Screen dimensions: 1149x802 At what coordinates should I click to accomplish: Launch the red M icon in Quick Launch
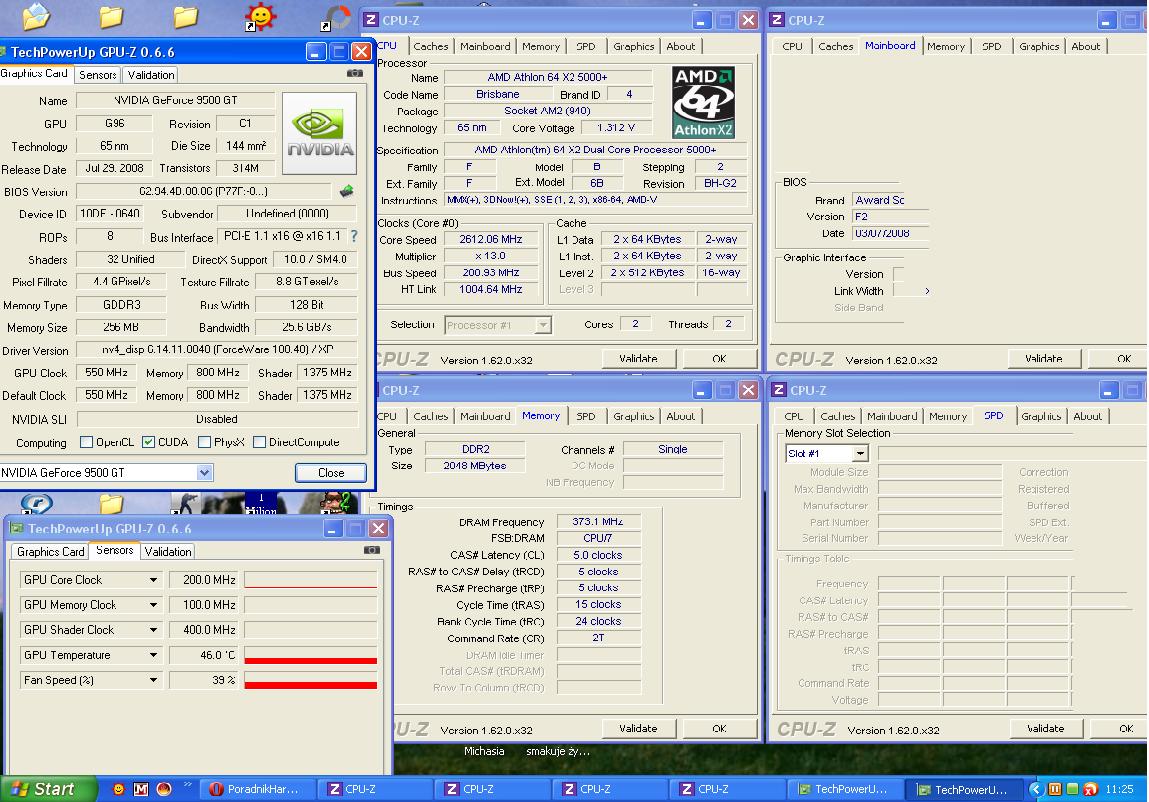(x=141, y=789)
